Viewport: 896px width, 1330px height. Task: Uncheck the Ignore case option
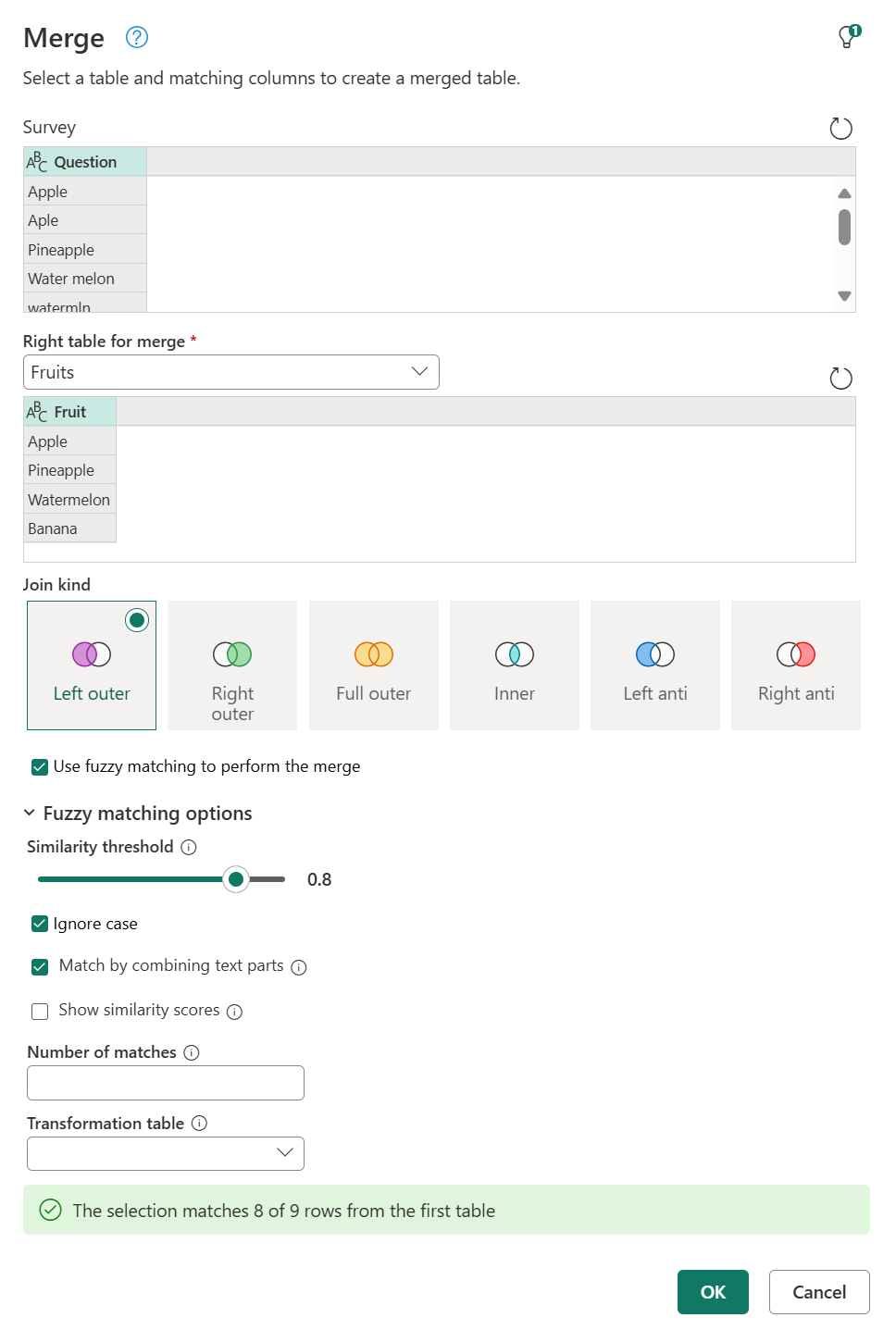coord(39,924)
